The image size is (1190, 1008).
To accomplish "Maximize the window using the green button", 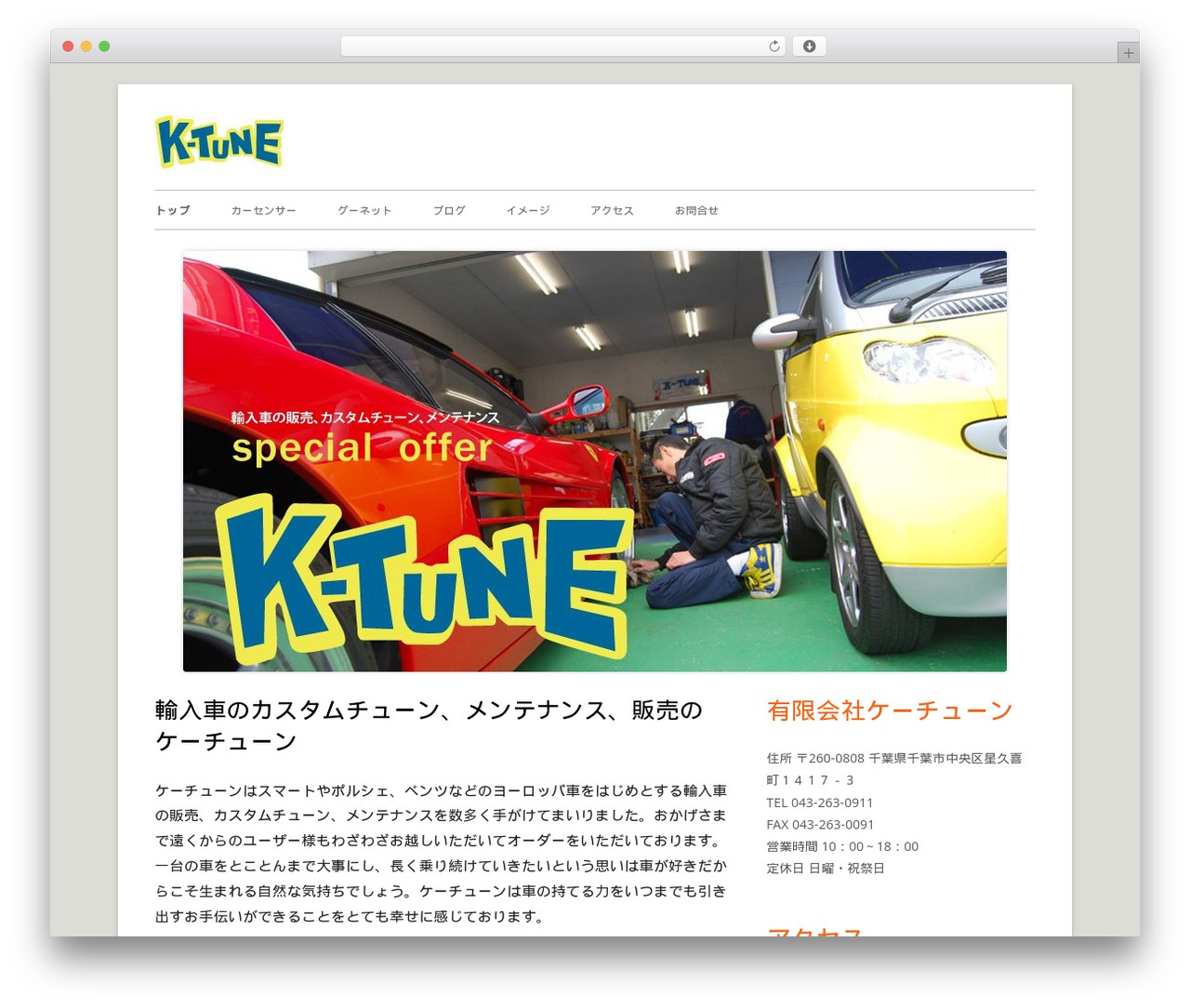I will coord(104,46).
